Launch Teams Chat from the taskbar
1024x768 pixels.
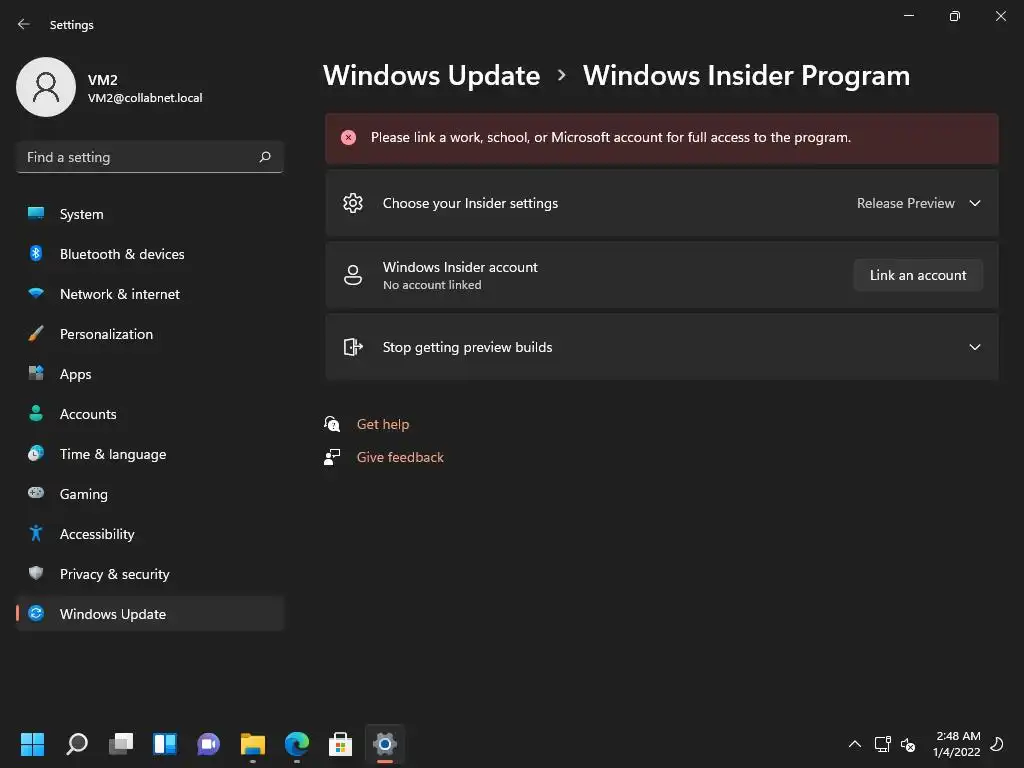(208, 744)
